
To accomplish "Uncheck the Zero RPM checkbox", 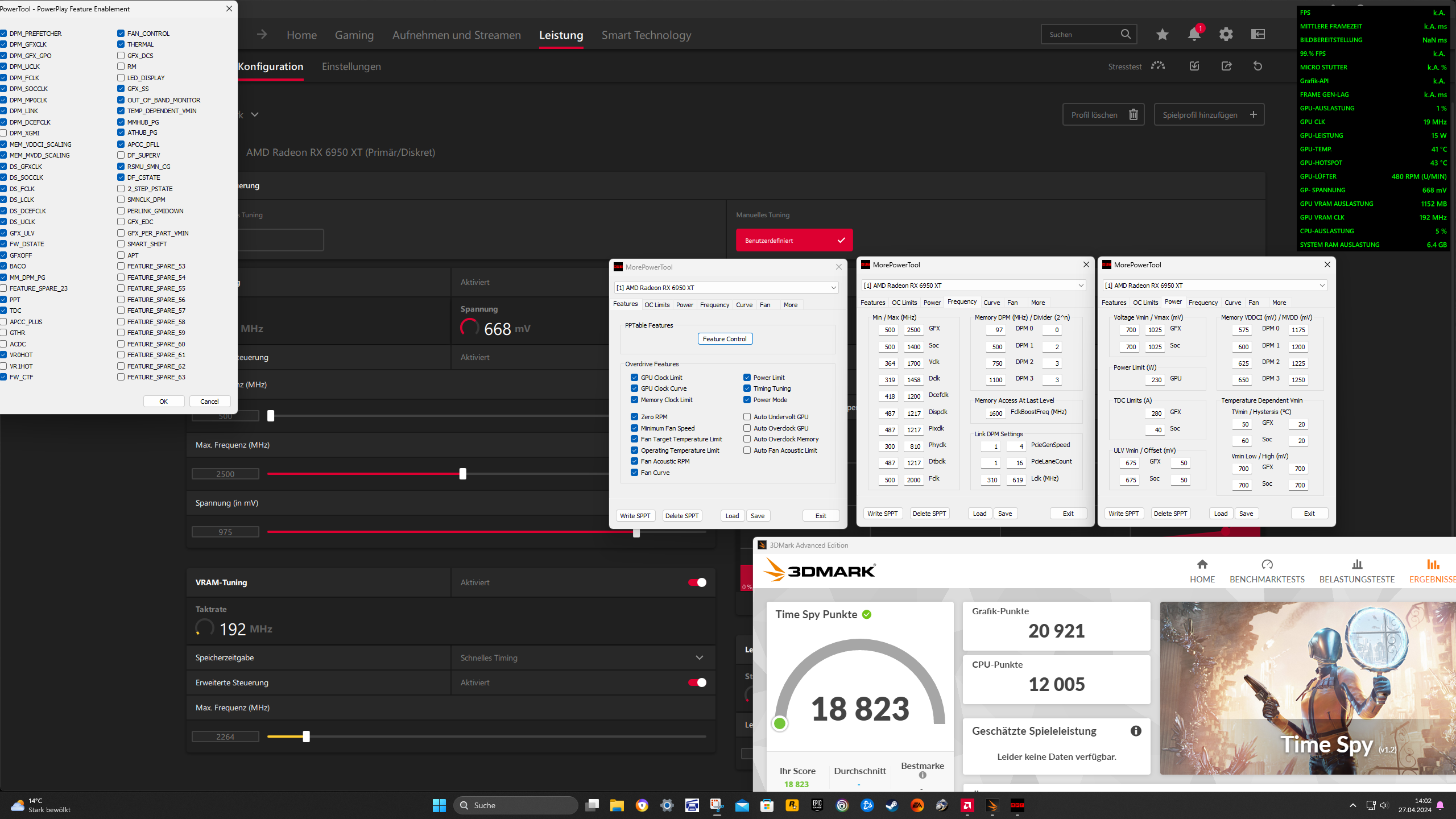I will point(634,417).
